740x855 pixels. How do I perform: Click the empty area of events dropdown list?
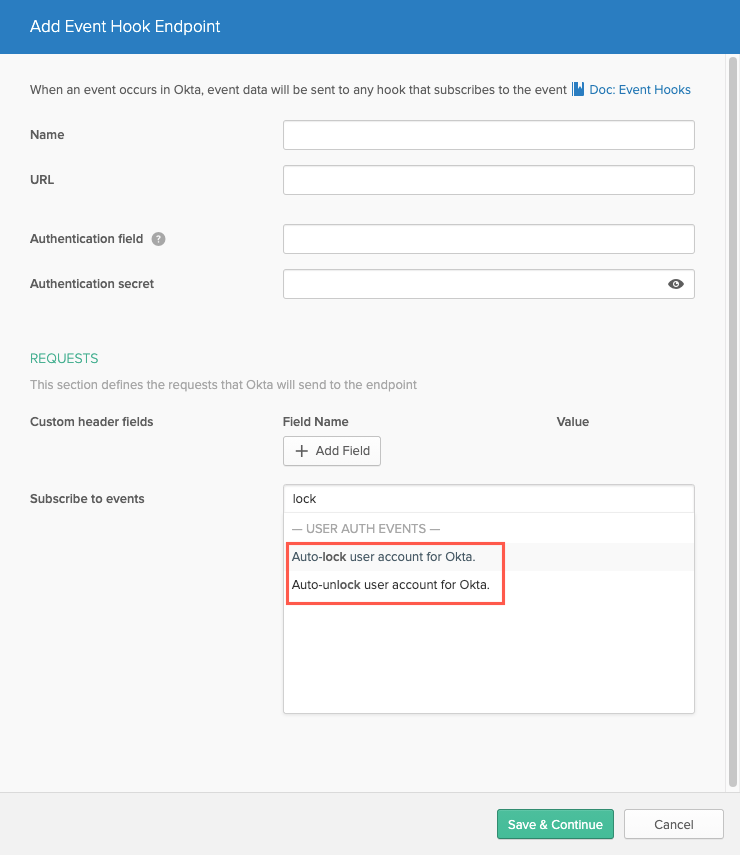pyautogui.click(x=489, y=657)
